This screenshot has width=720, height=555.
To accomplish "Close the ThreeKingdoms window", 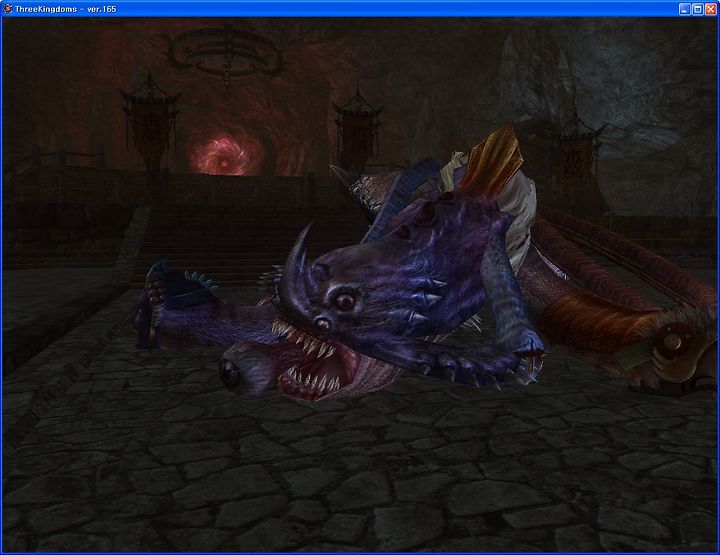I will (x=710, y=9).
